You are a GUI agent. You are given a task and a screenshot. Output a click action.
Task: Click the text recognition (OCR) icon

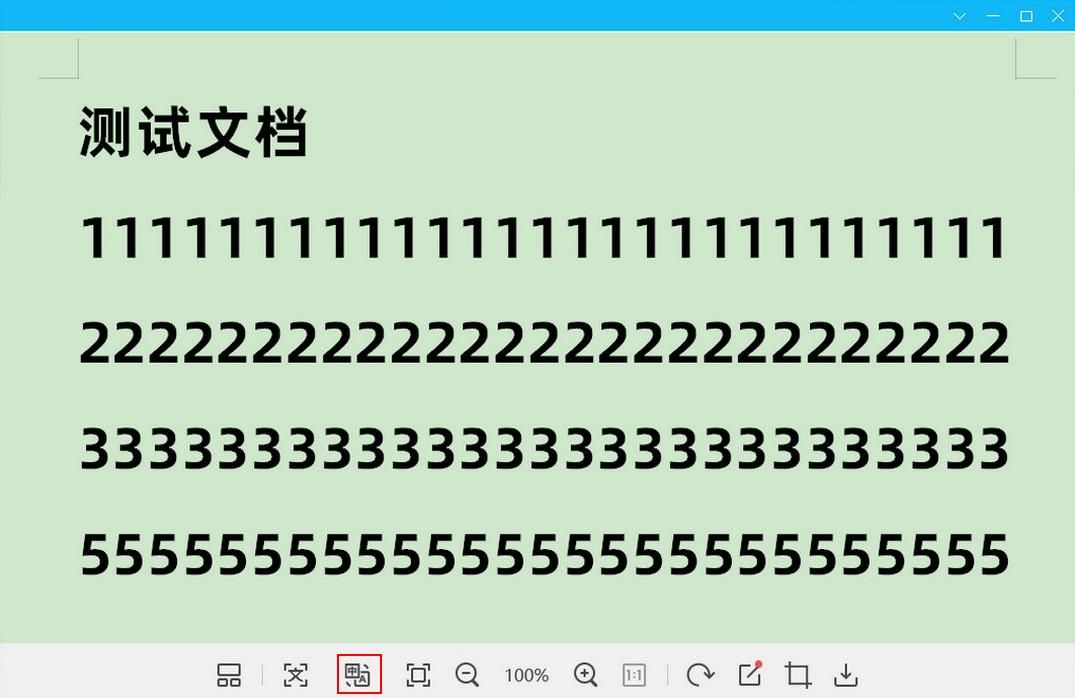(295, 675)
